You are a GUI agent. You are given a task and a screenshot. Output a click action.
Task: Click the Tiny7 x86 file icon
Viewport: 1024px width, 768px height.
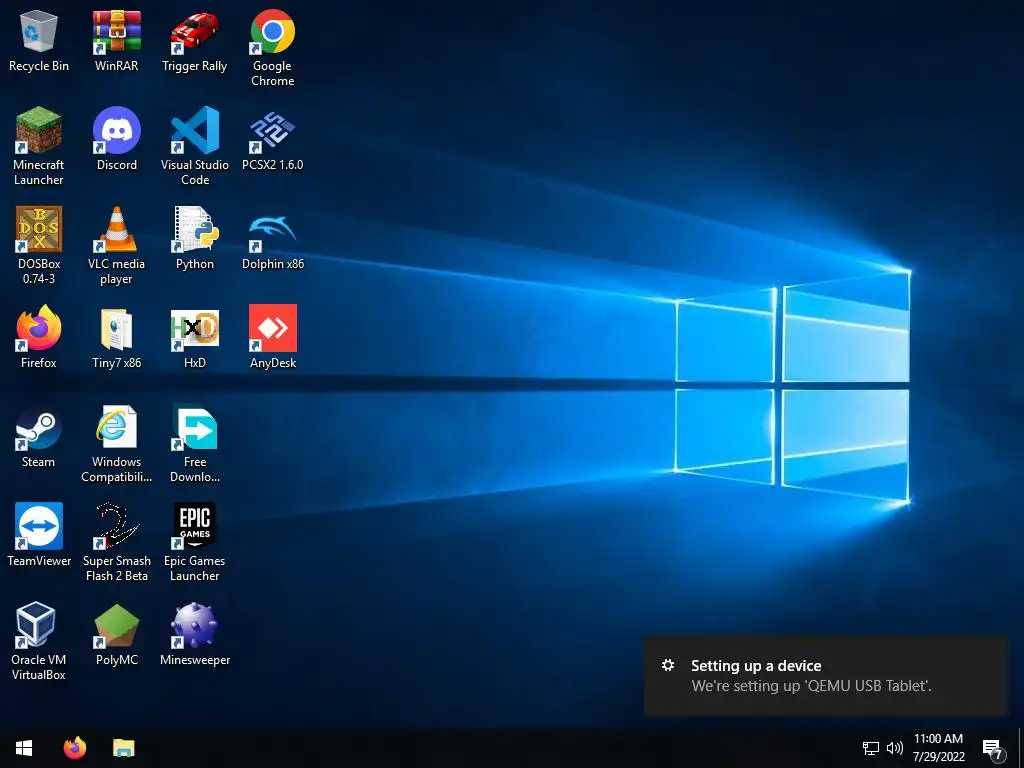click(x=116, y=337)
